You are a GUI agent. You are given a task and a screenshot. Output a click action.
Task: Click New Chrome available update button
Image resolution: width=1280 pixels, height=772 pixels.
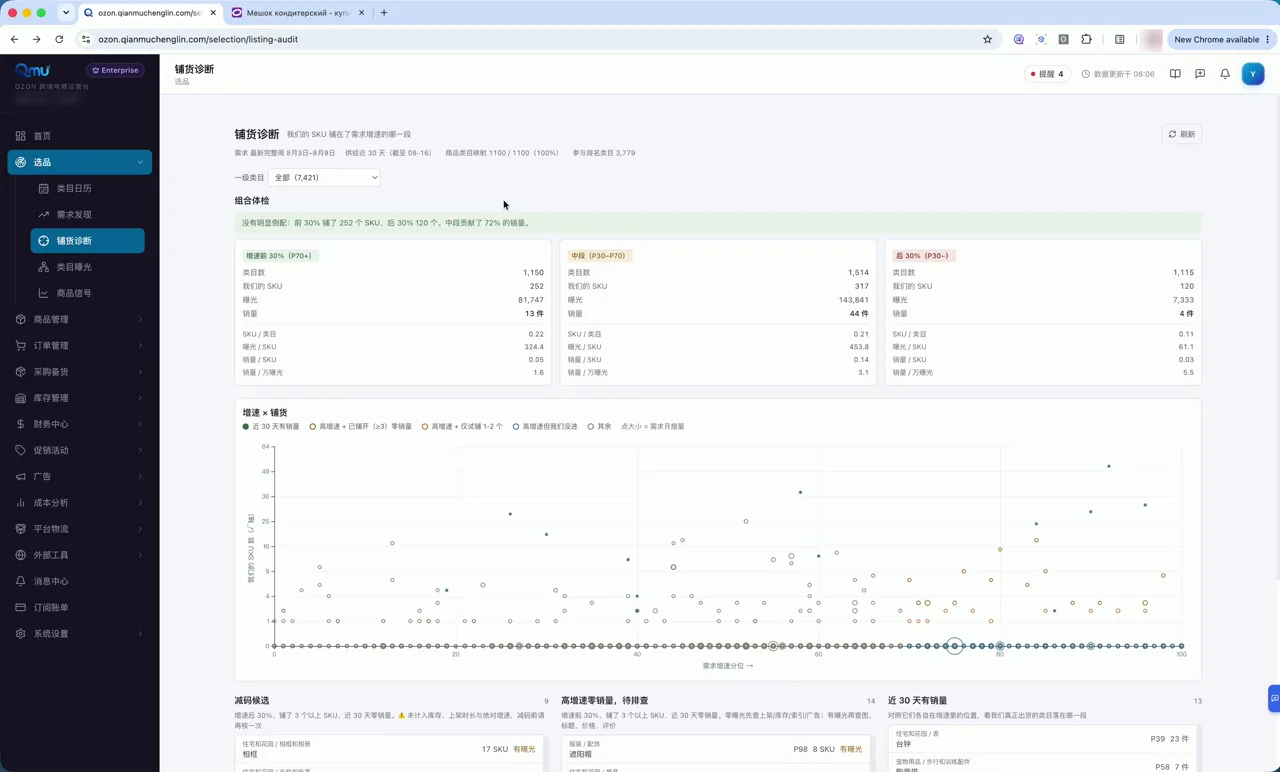pos(1220,39)
